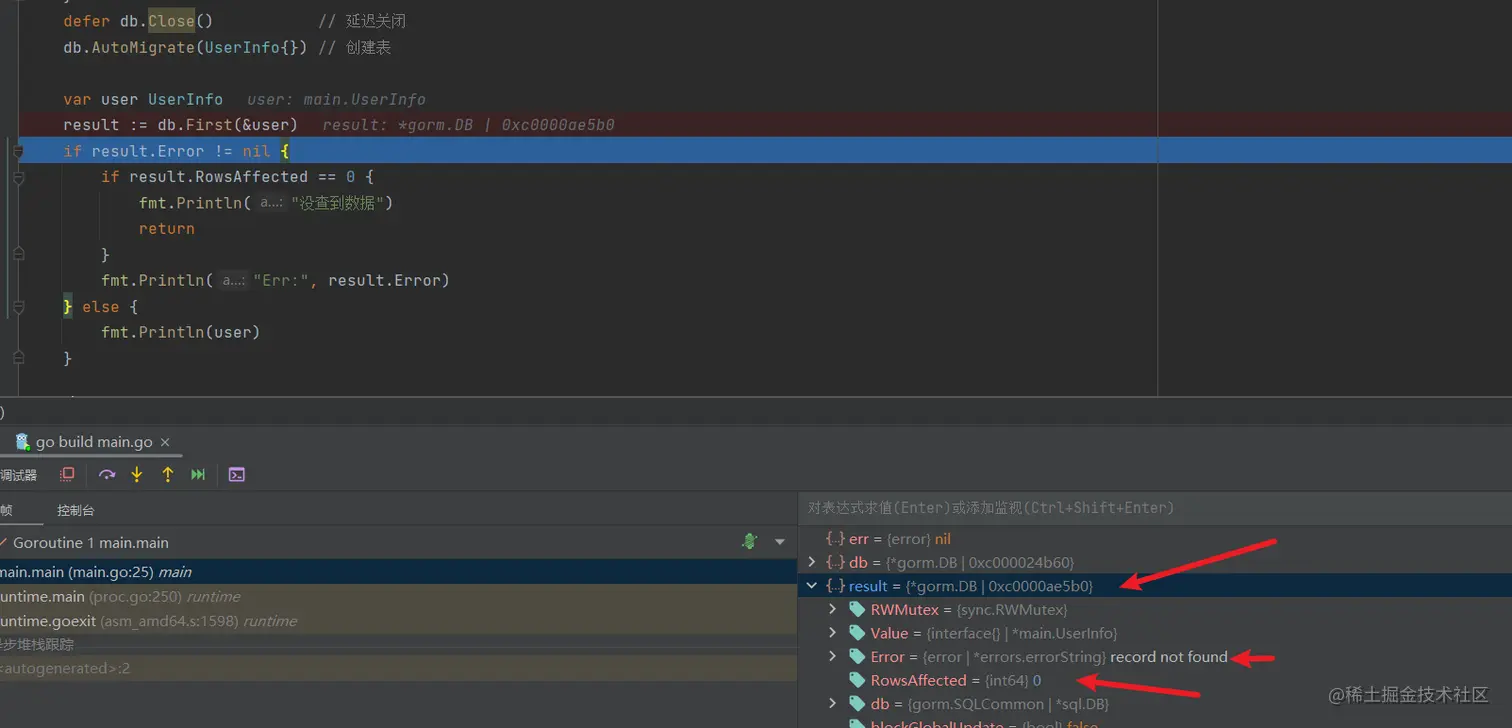Expand the Error field node
Image resolution: width=1512 pixels, height=728 pixels.
tap(832, 656)
